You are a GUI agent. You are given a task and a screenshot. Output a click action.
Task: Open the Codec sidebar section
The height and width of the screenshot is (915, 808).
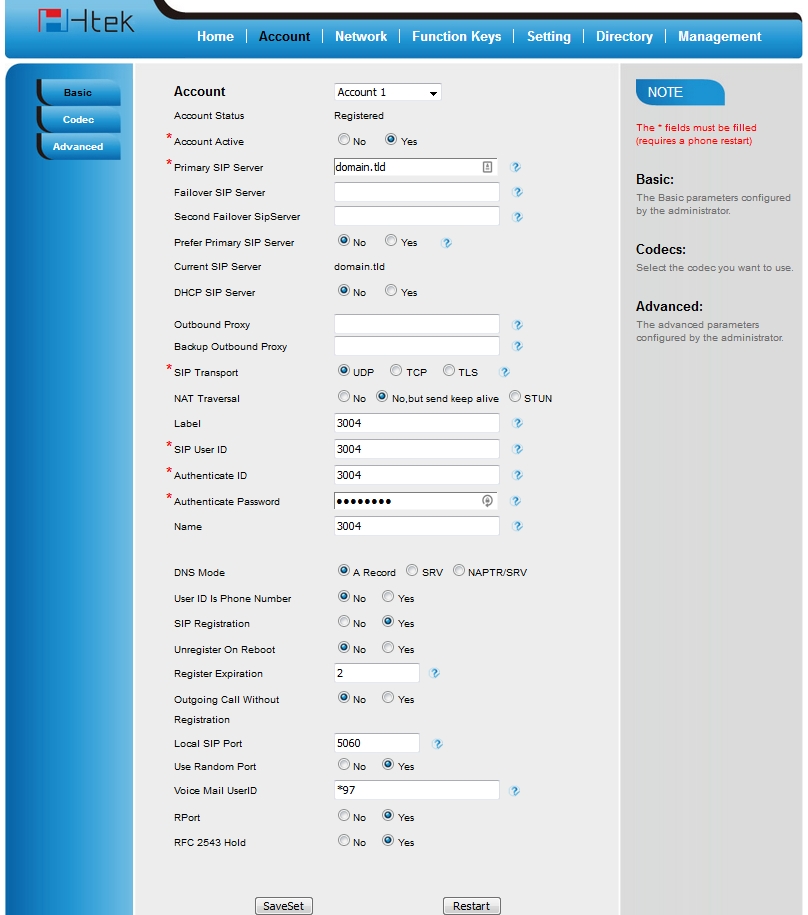(x=79, y=120)
